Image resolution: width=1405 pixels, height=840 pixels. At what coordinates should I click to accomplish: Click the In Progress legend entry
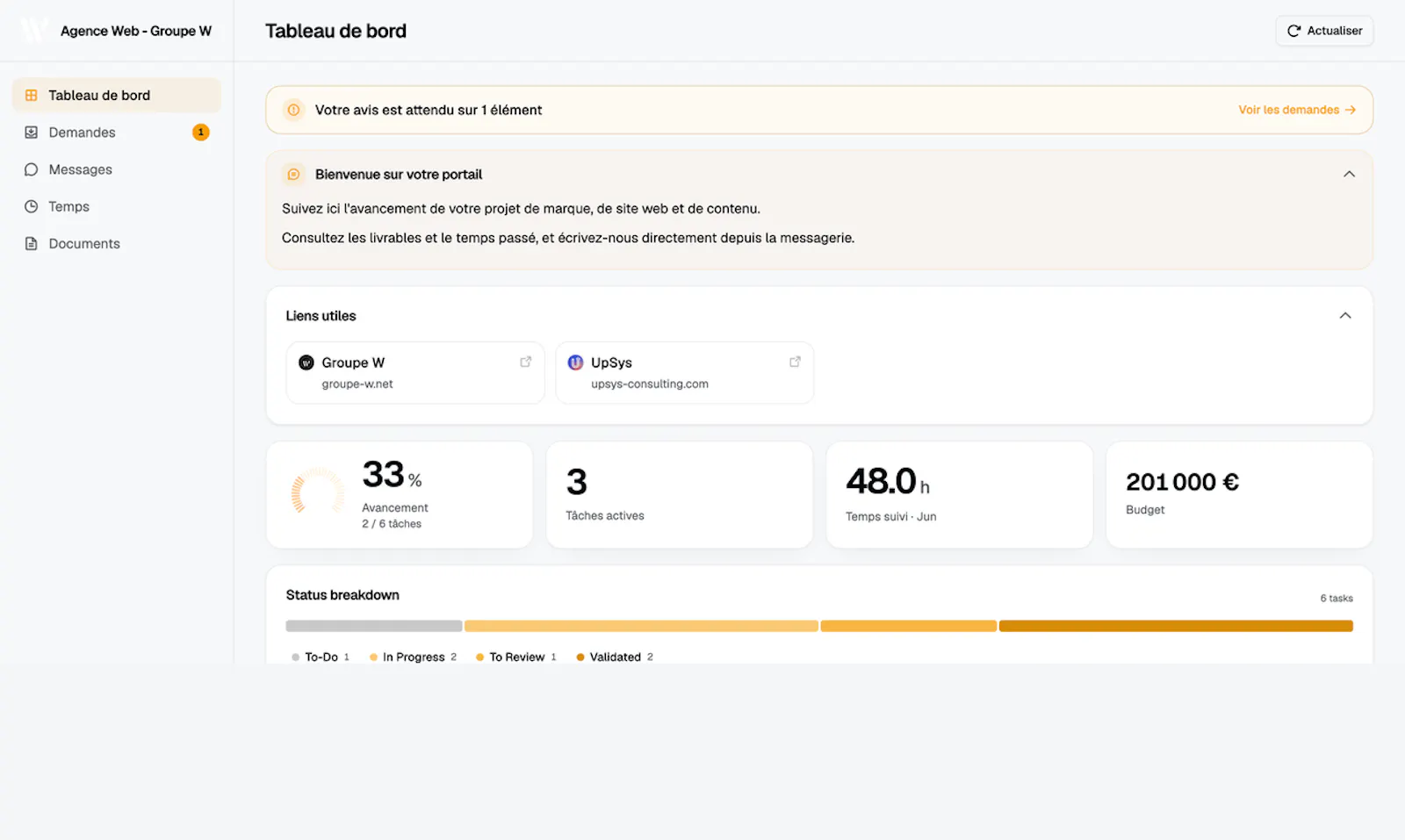[414, 657]
